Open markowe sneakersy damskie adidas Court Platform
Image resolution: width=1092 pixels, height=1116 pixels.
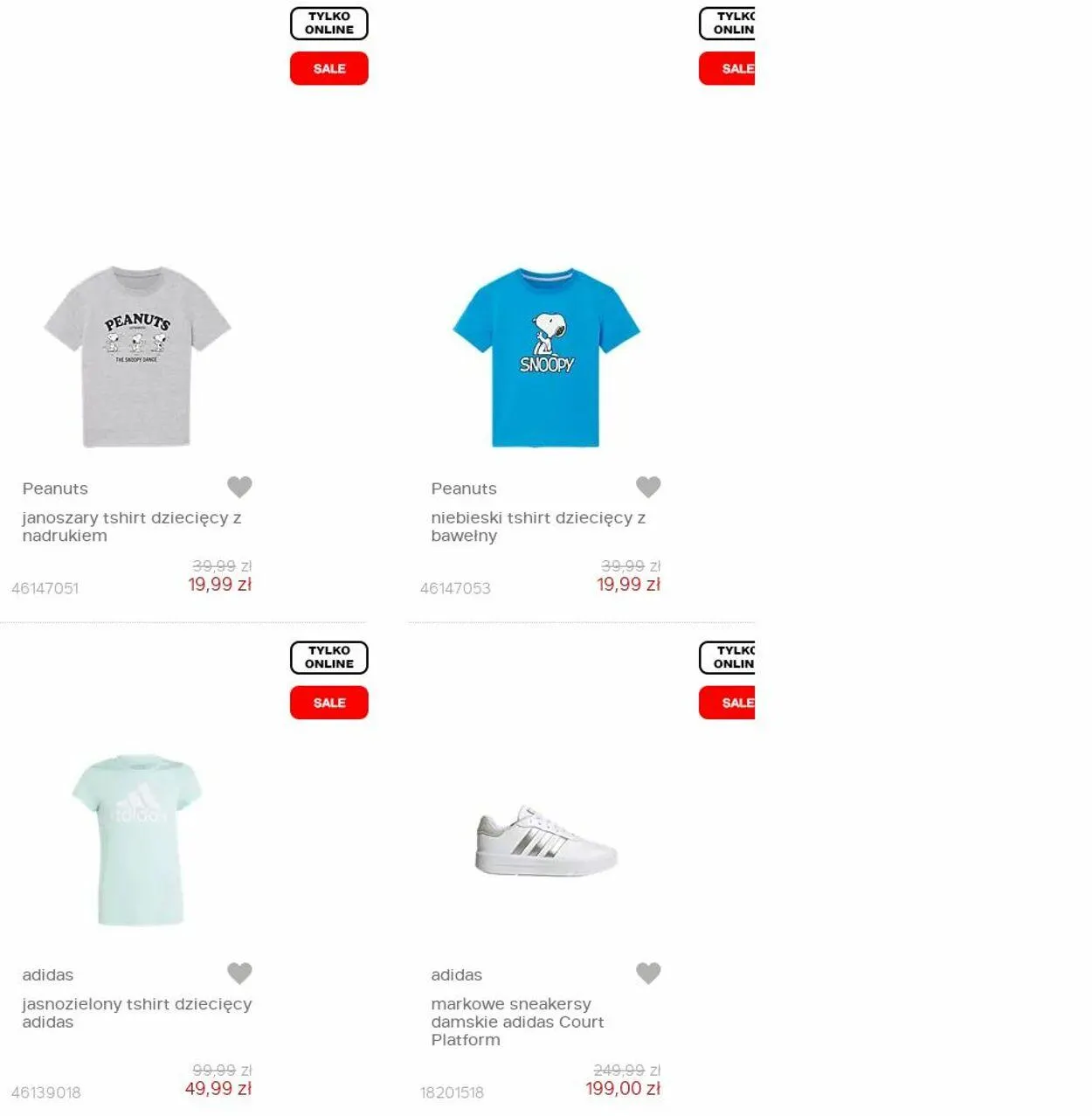[x=517, y=1022]
